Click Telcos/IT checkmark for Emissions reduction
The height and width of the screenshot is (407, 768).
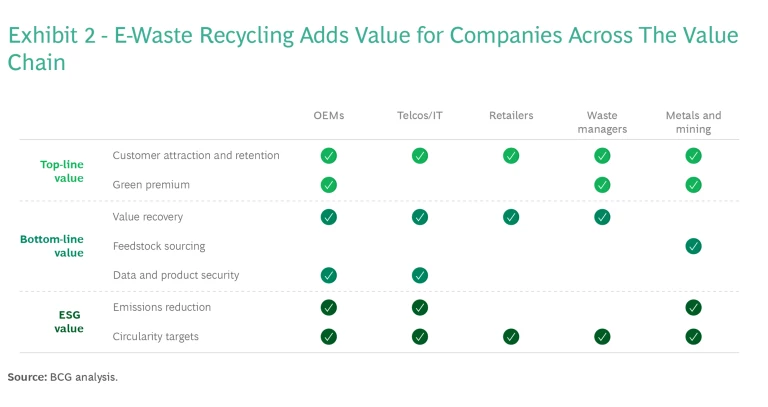pos(420,308)
